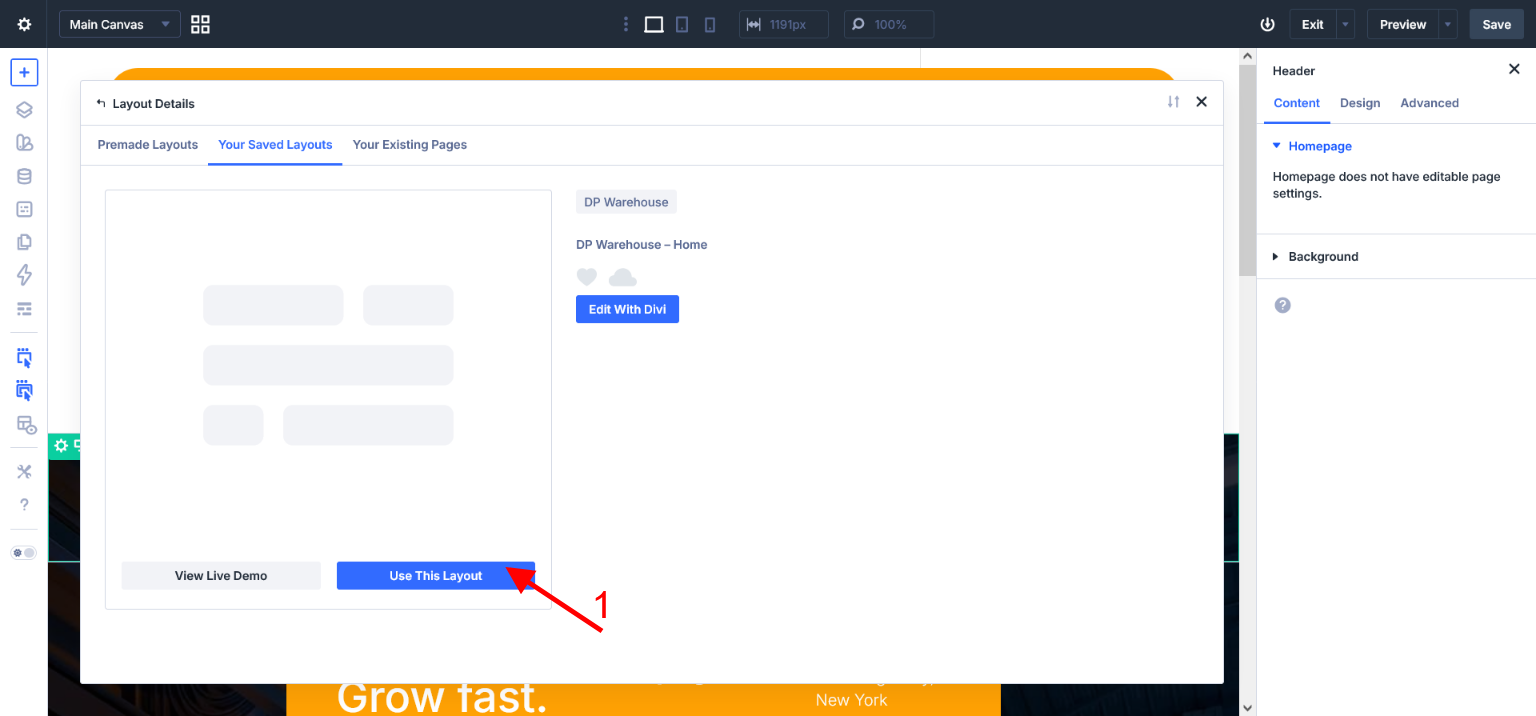
Task: Click the sort arrows icon in Layout Details
Action: pos(1173,102)
